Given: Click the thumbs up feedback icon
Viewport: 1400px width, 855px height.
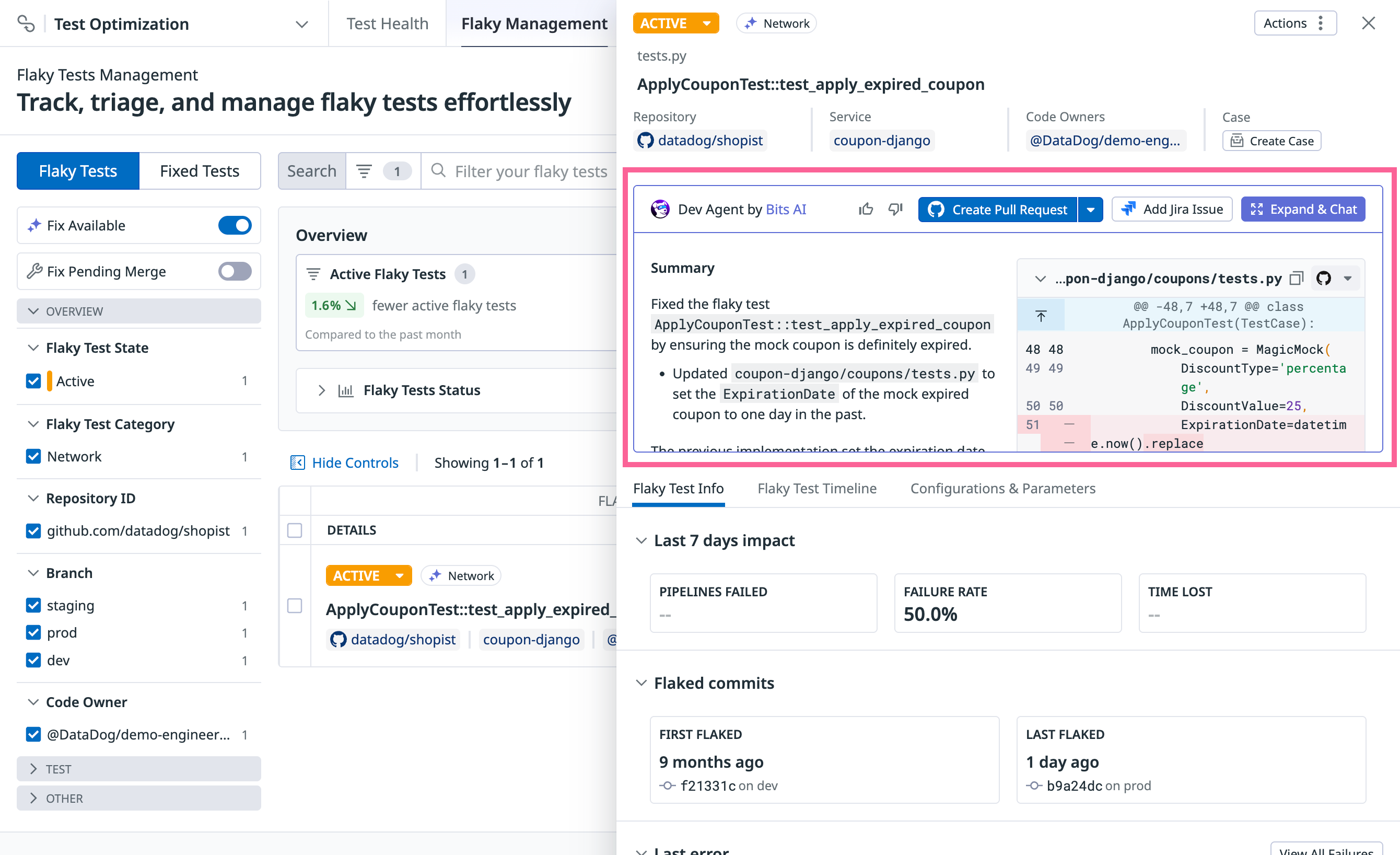Looking at the screenshot, I should (x=866, y=209).
